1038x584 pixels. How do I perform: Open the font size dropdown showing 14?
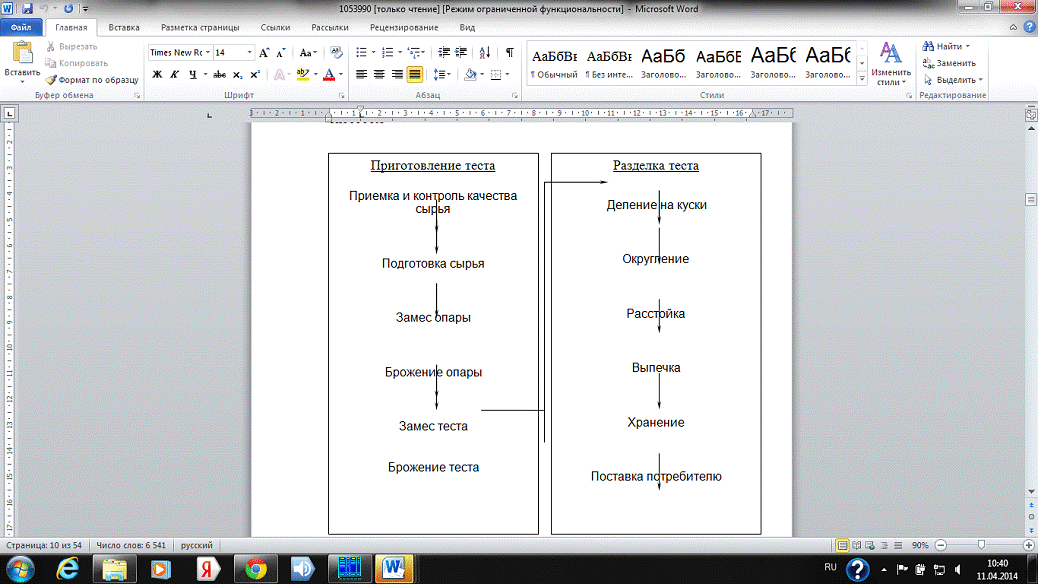coord(248,52)
